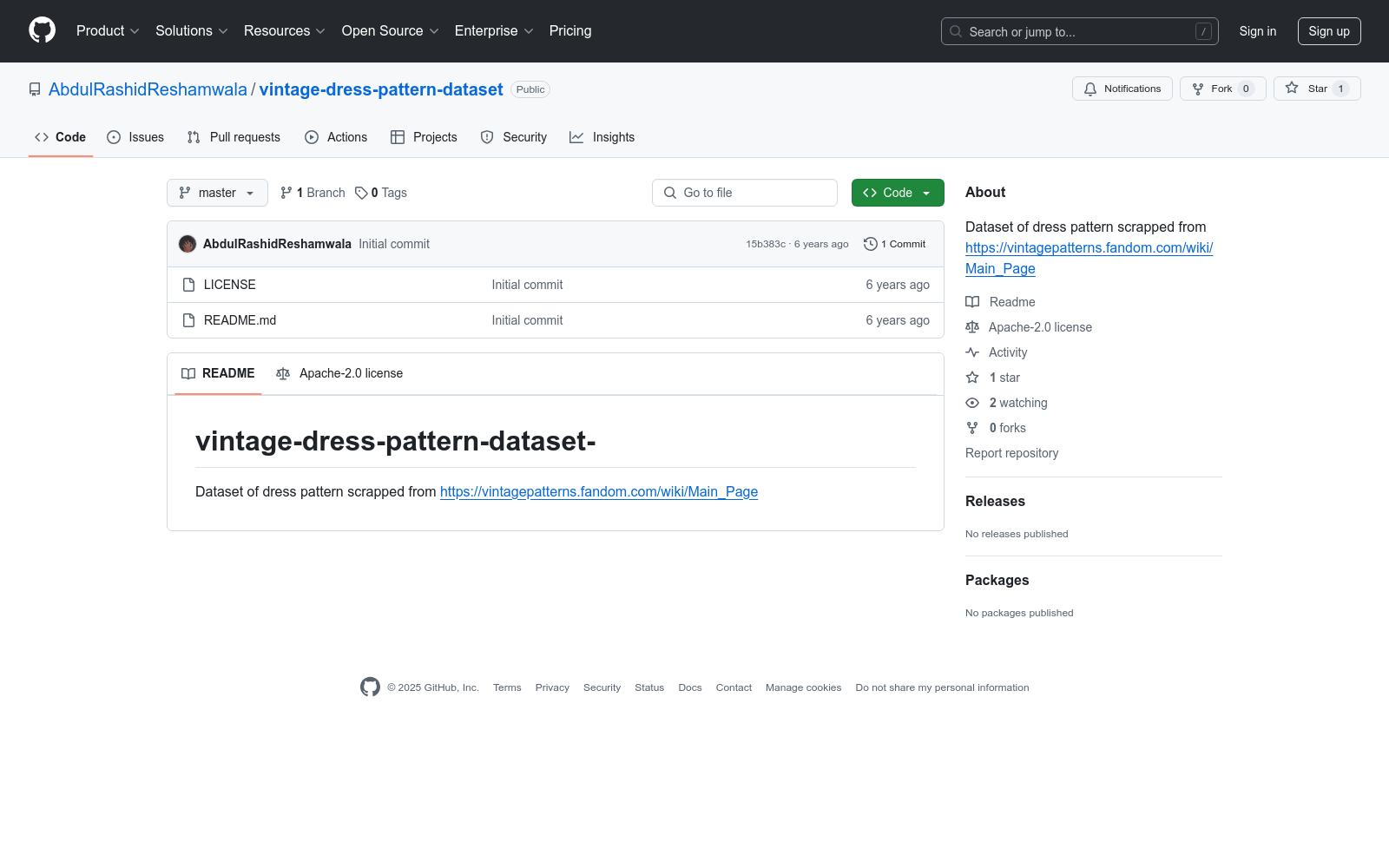Click the Go to file search box

coord(745,193)
